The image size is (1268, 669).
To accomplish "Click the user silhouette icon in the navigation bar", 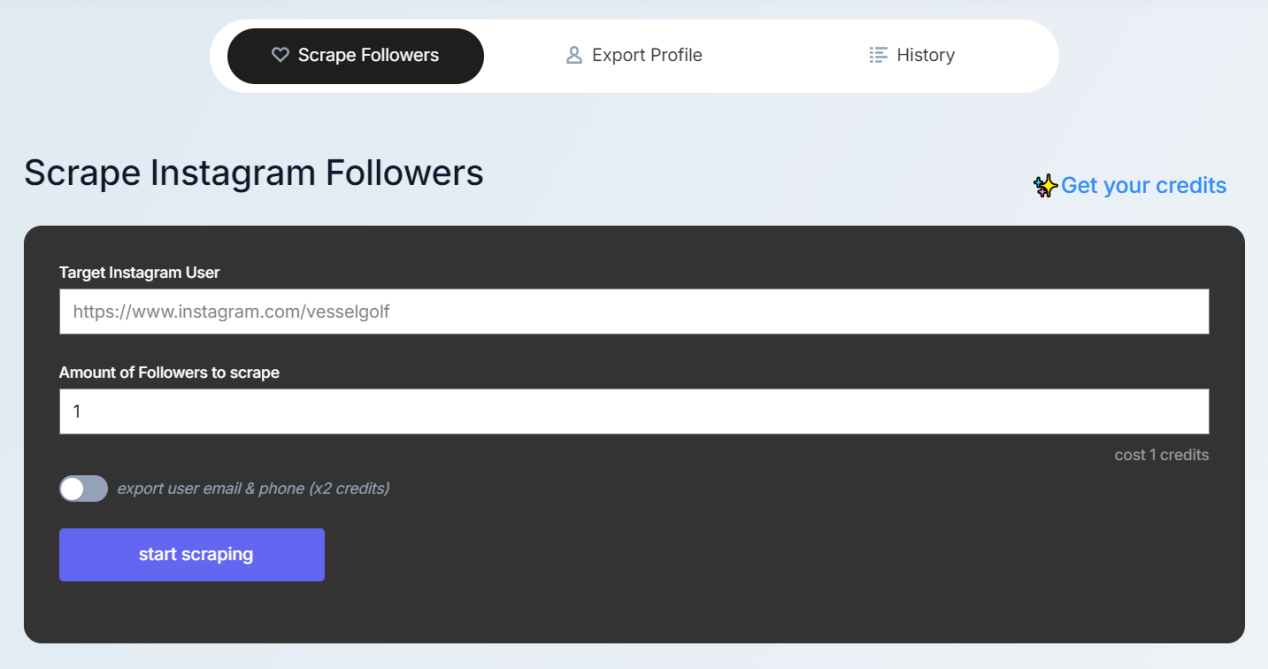I will [x=574, y=55].
